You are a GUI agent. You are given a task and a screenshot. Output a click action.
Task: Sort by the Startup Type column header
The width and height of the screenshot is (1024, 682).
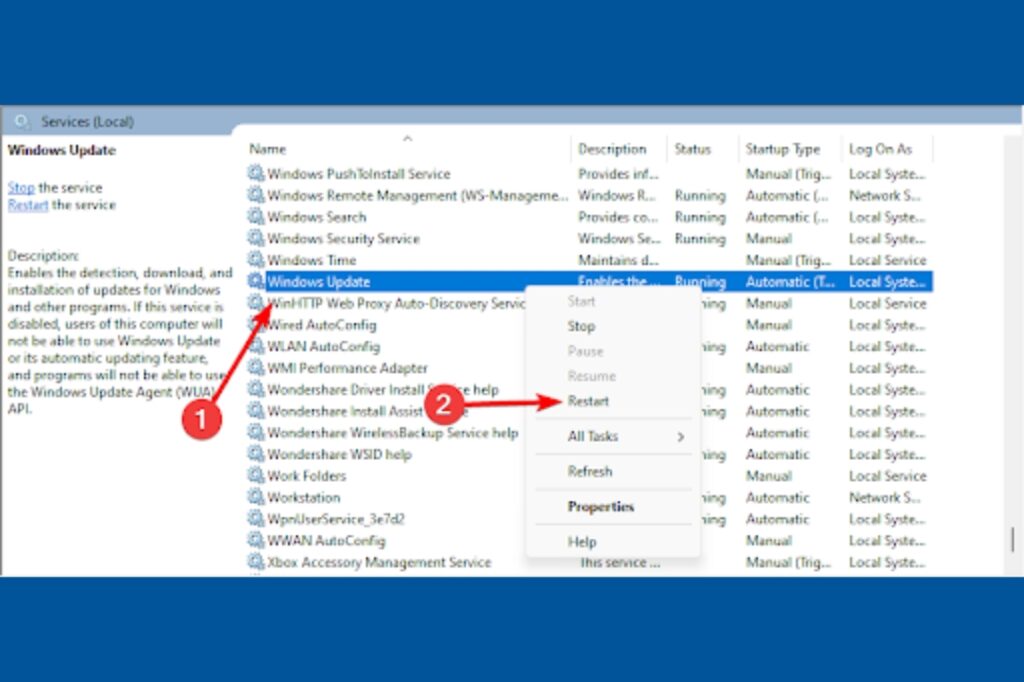(x=782, y=149)
